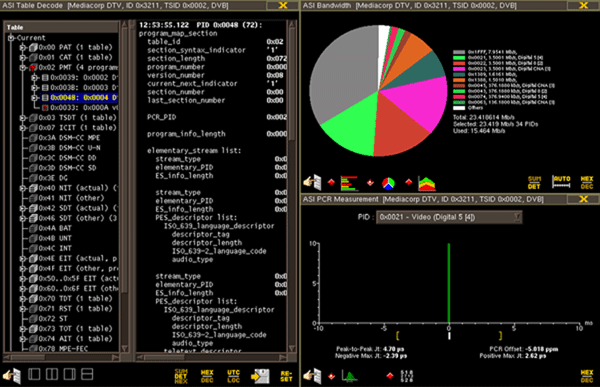Expand the 0x42 SDT (actual) node
Viewport: 600px width, 387px height.
[x=23, y=208]
